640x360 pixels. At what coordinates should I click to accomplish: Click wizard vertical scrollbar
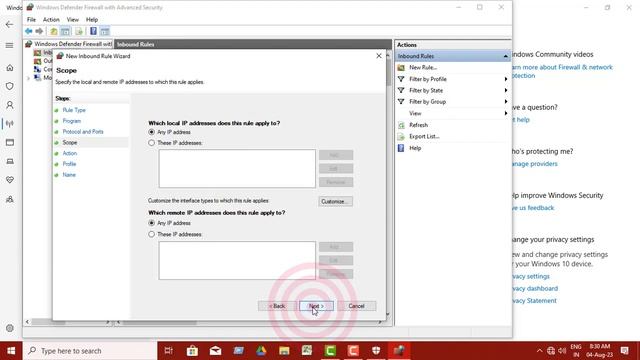pos(388,184)
